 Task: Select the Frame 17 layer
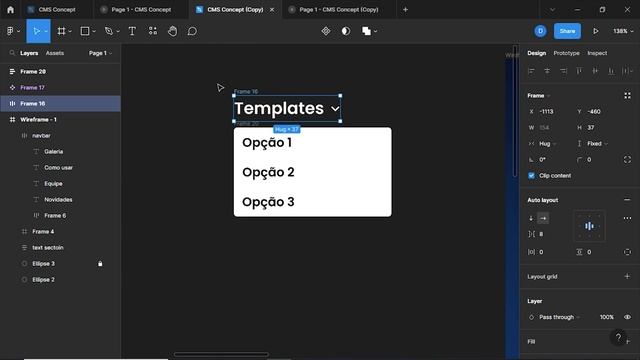(60, 87)
